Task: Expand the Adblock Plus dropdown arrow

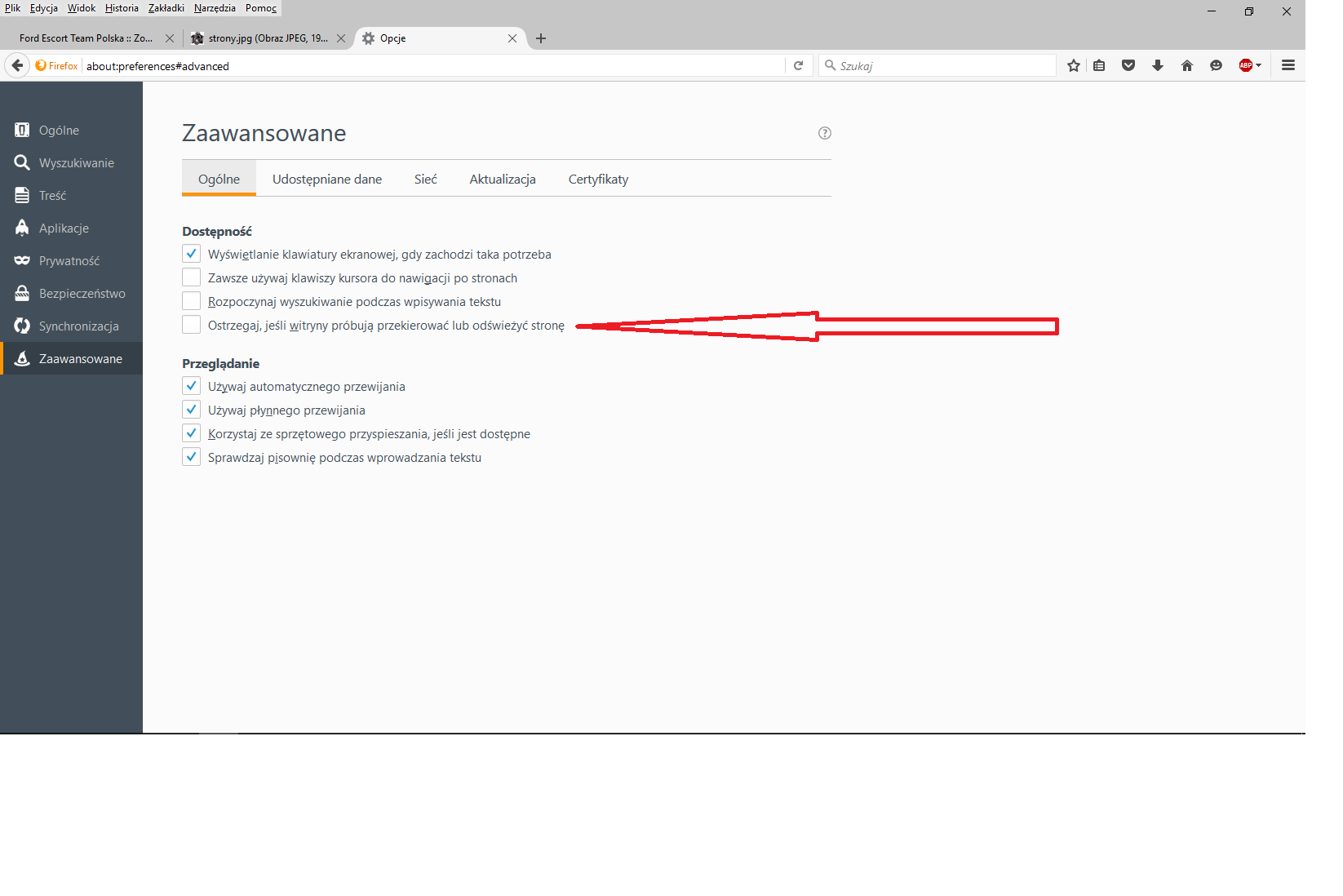Action: coord(1259,66)
